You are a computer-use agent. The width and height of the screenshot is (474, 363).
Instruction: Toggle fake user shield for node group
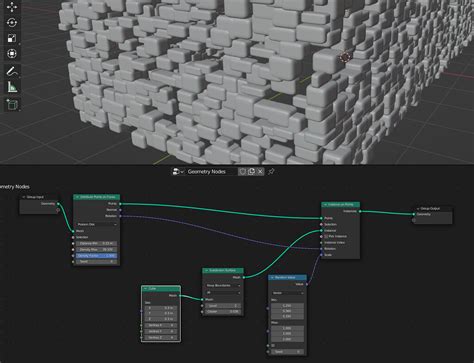pos(243,172)
